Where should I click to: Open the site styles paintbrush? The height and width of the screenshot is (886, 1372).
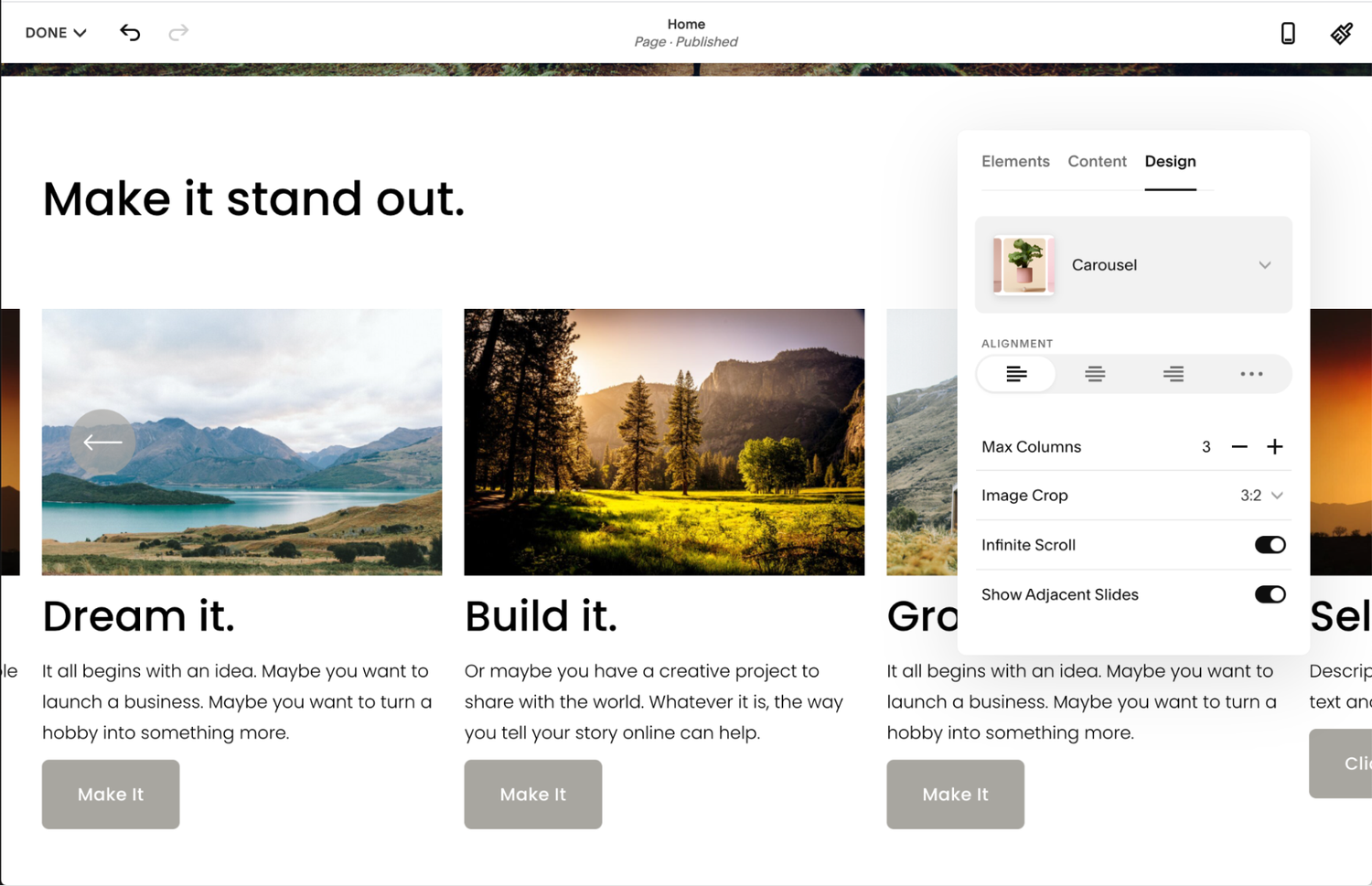click(x=1340, y=32)
